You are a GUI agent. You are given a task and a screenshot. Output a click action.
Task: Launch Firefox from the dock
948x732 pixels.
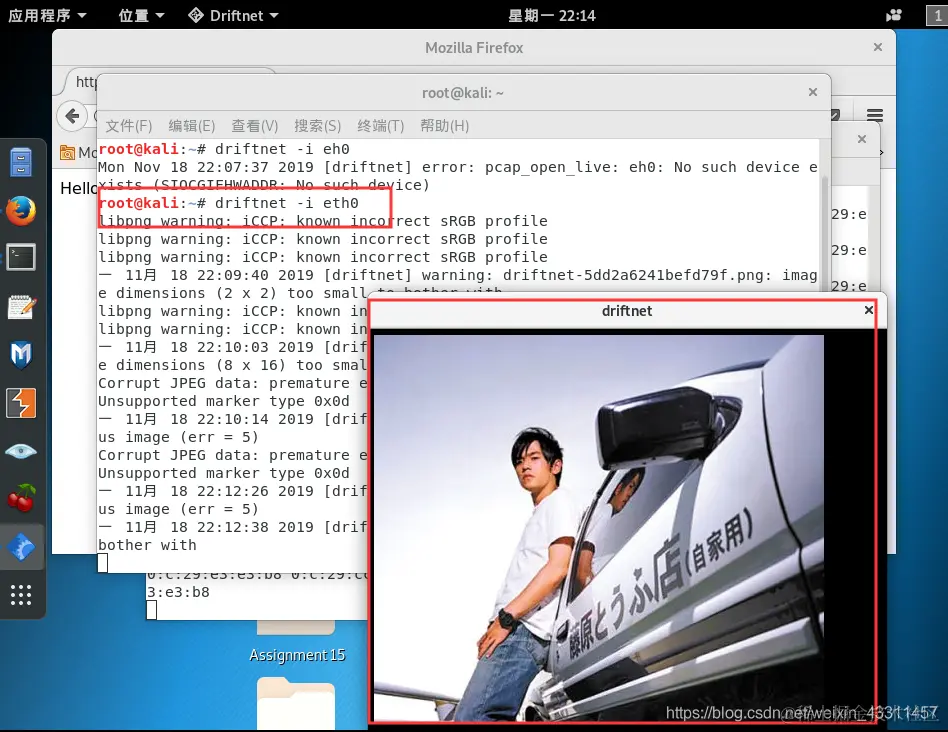(21, 210)
